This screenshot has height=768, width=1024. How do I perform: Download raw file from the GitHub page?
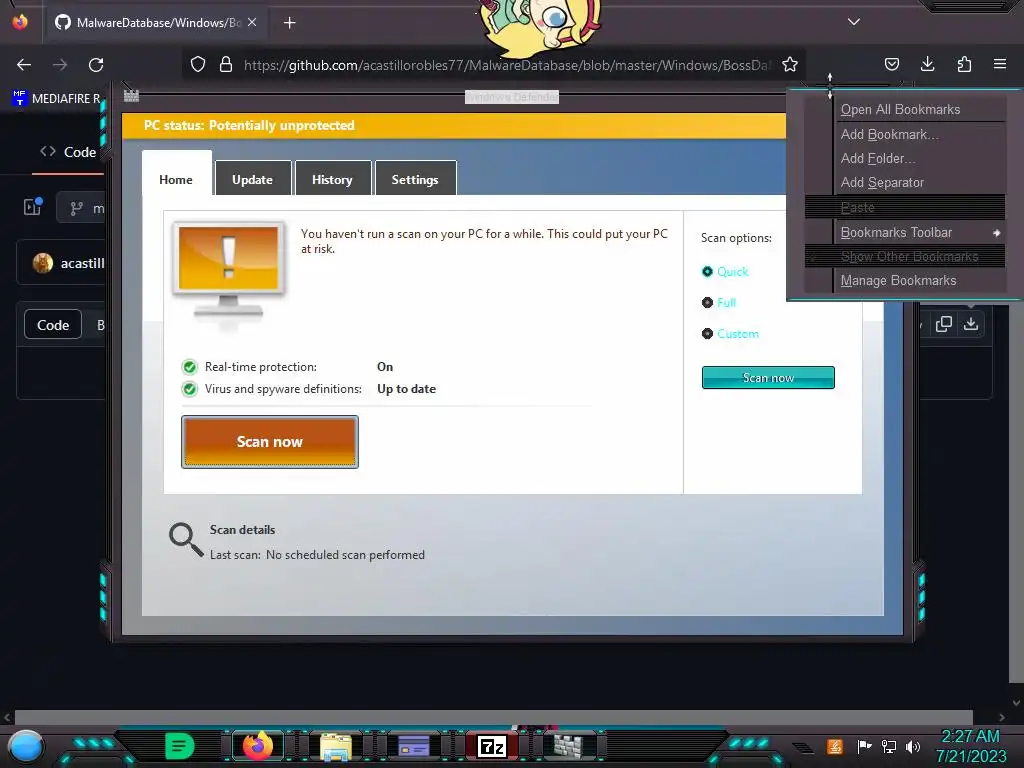(971, 324)
